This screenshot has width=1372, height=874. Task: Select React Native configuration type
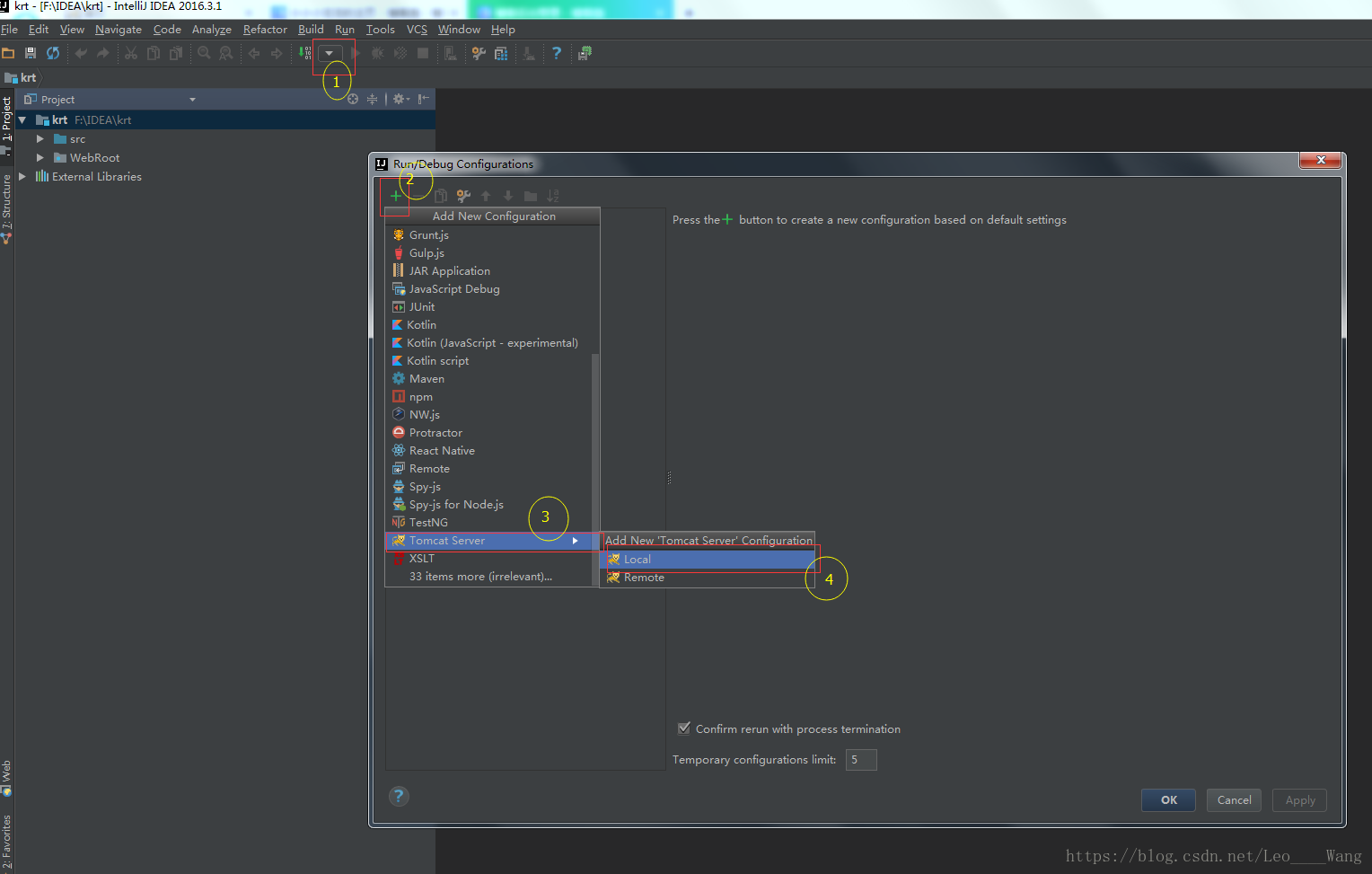click(x=488, y=451)
